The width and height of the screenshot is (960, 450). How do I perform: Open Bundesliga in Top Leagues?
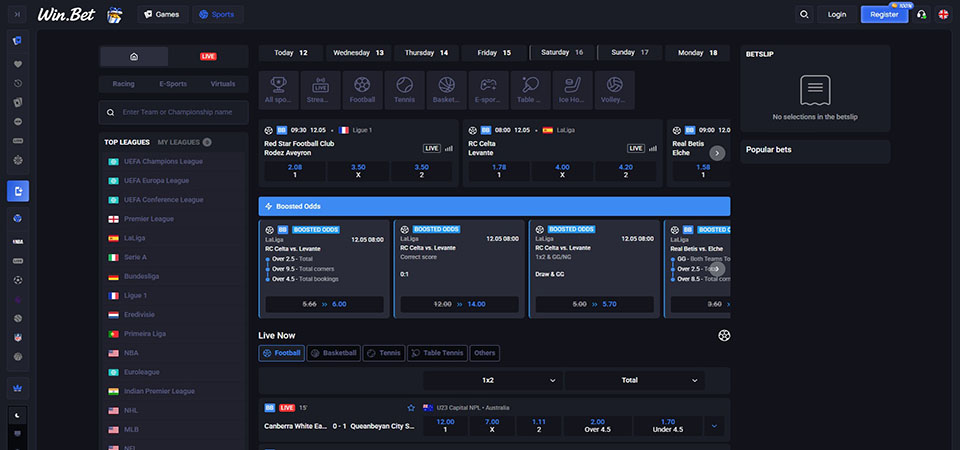pos(175,276)
